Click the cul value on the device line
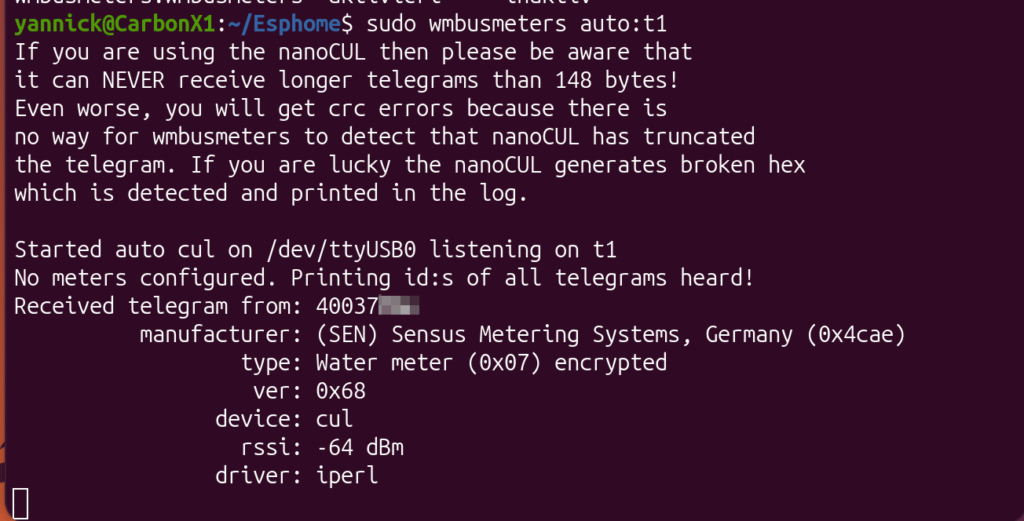Image resolution: width=1024 pixels, height=521 pixels. pos(334,418)
